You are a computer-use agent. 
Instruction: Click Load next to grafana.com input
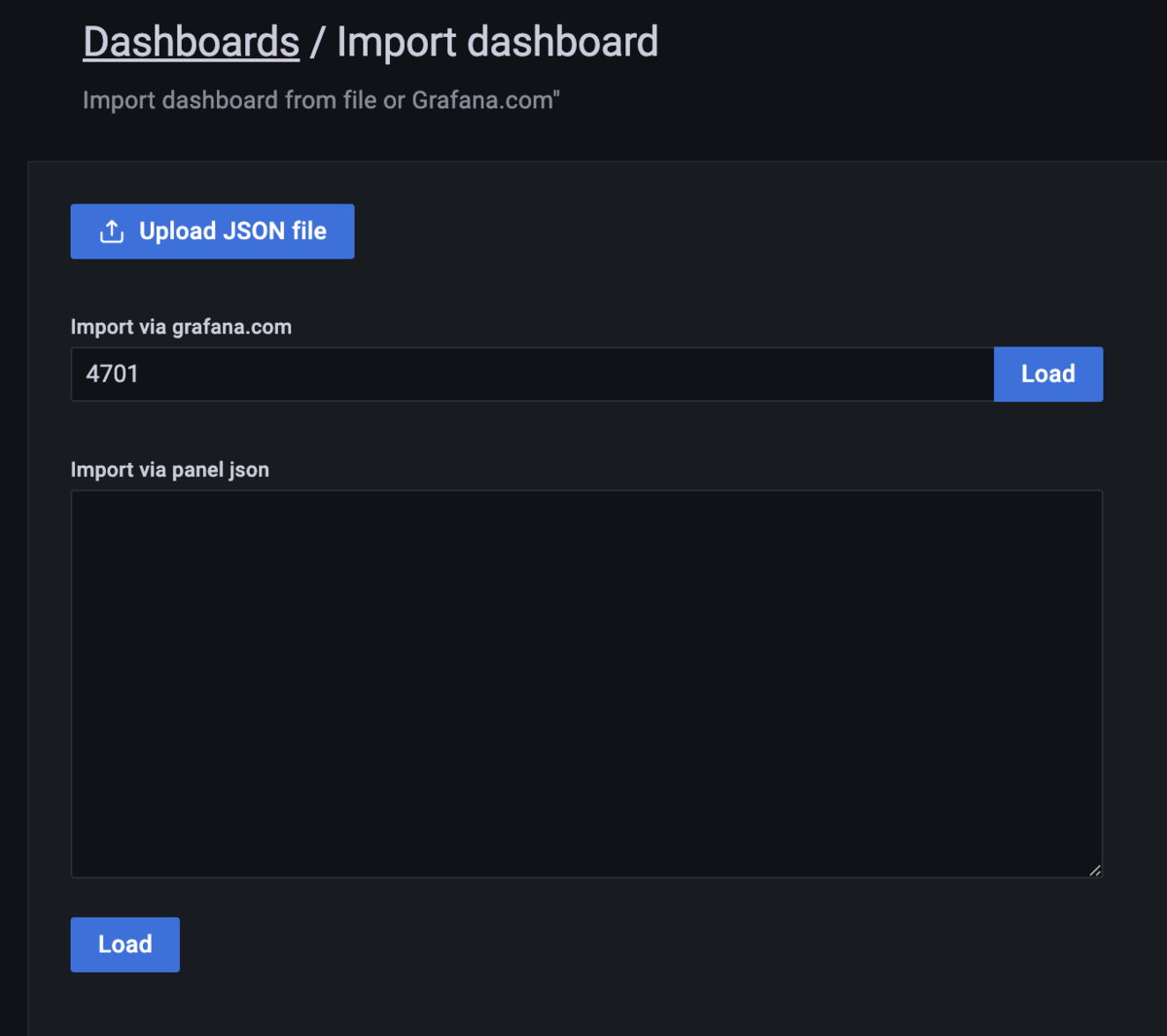(1048, 374)
